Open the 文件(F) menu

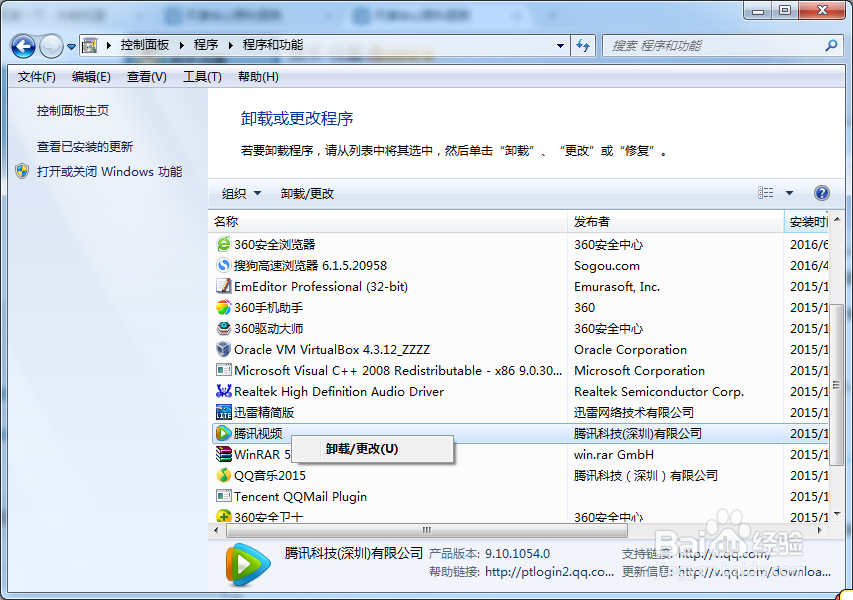pos(36,77)
